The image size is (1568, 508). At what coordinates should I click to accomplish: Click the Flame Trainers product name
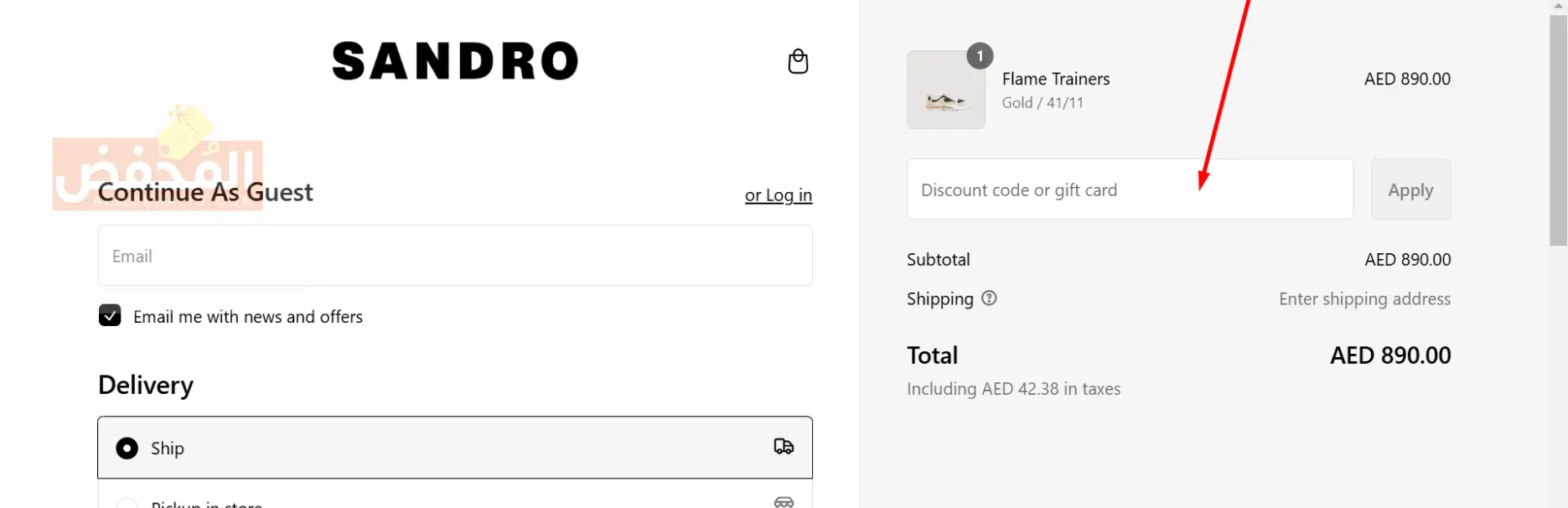pyautogui.click(x=1056, y=79)
